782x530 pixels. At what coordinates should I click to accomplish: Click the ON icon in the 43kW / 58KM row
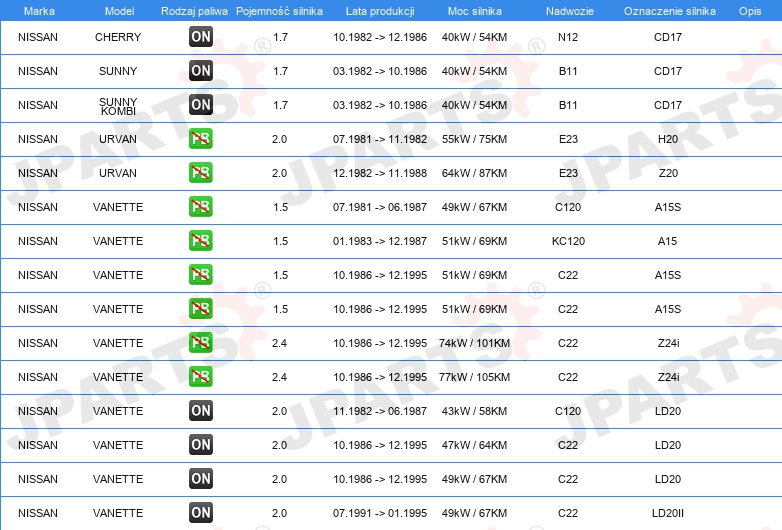tap(200, 410)
